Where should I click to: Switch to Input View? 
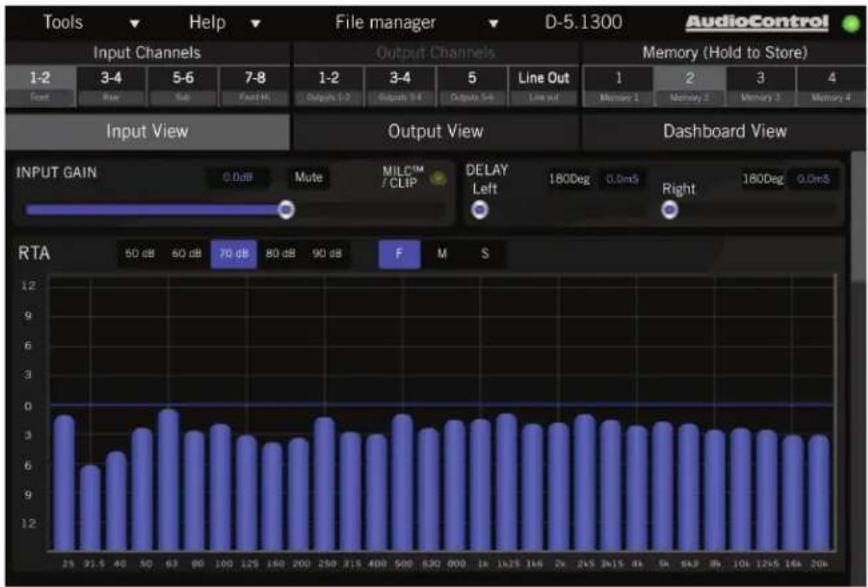[147, 132]
